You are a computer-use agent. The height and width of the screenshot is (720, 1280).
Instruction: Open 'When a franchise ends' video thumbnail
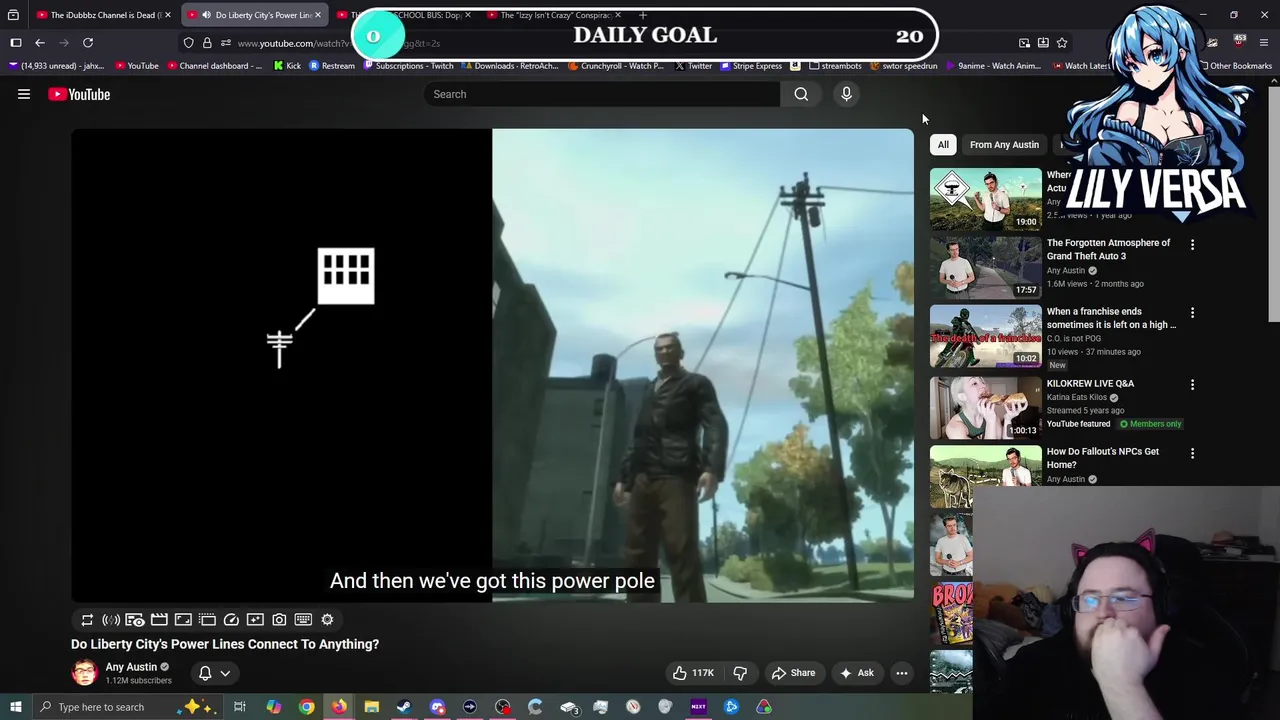click(x=986, y=336)
